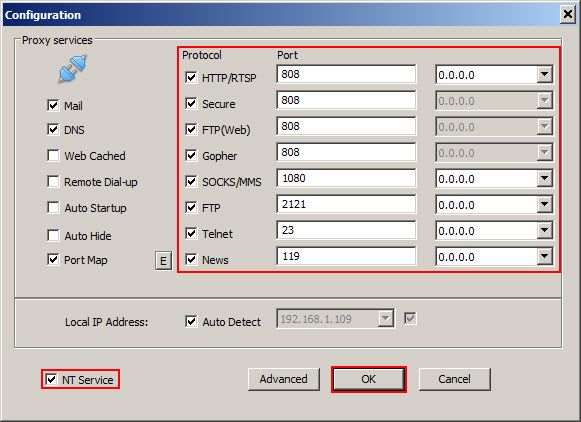Screen dimensions: 581x422
Task: Uncheck the SOCKS/MMS protocol checkbox
Action: (x=191, y=182)
